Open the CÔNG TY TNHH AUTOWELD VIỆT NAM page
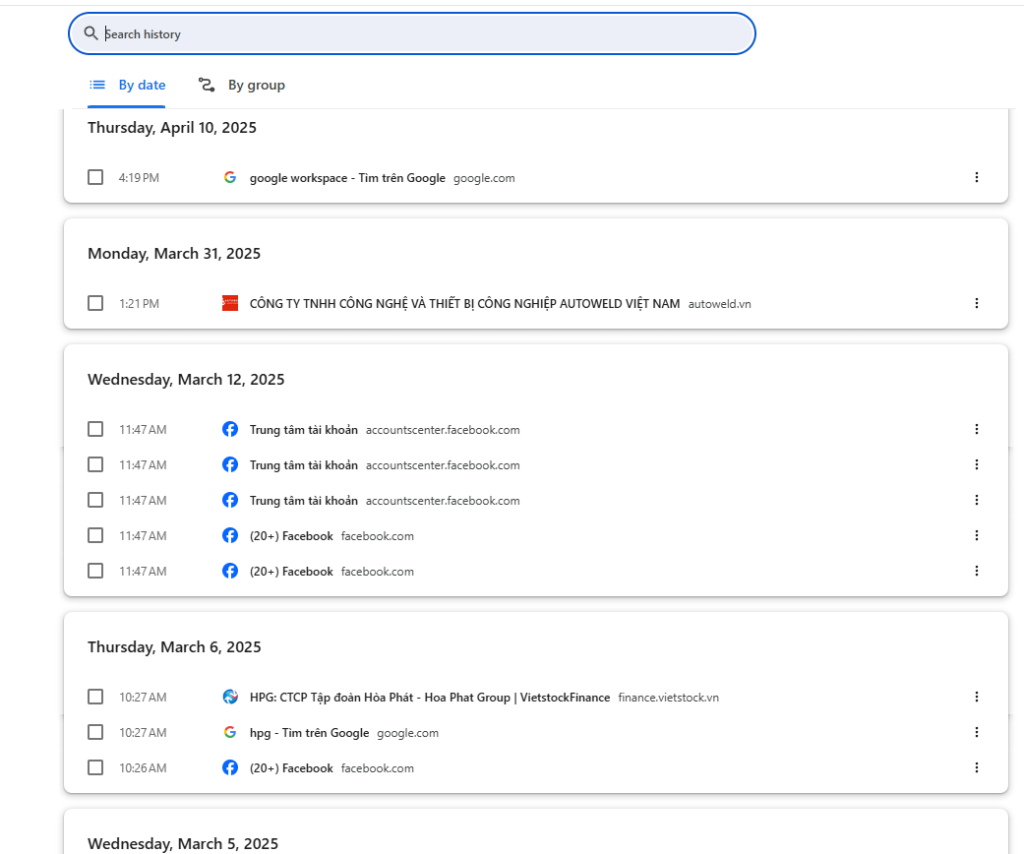Screen dimensions: 1024x854 (464, 304)
